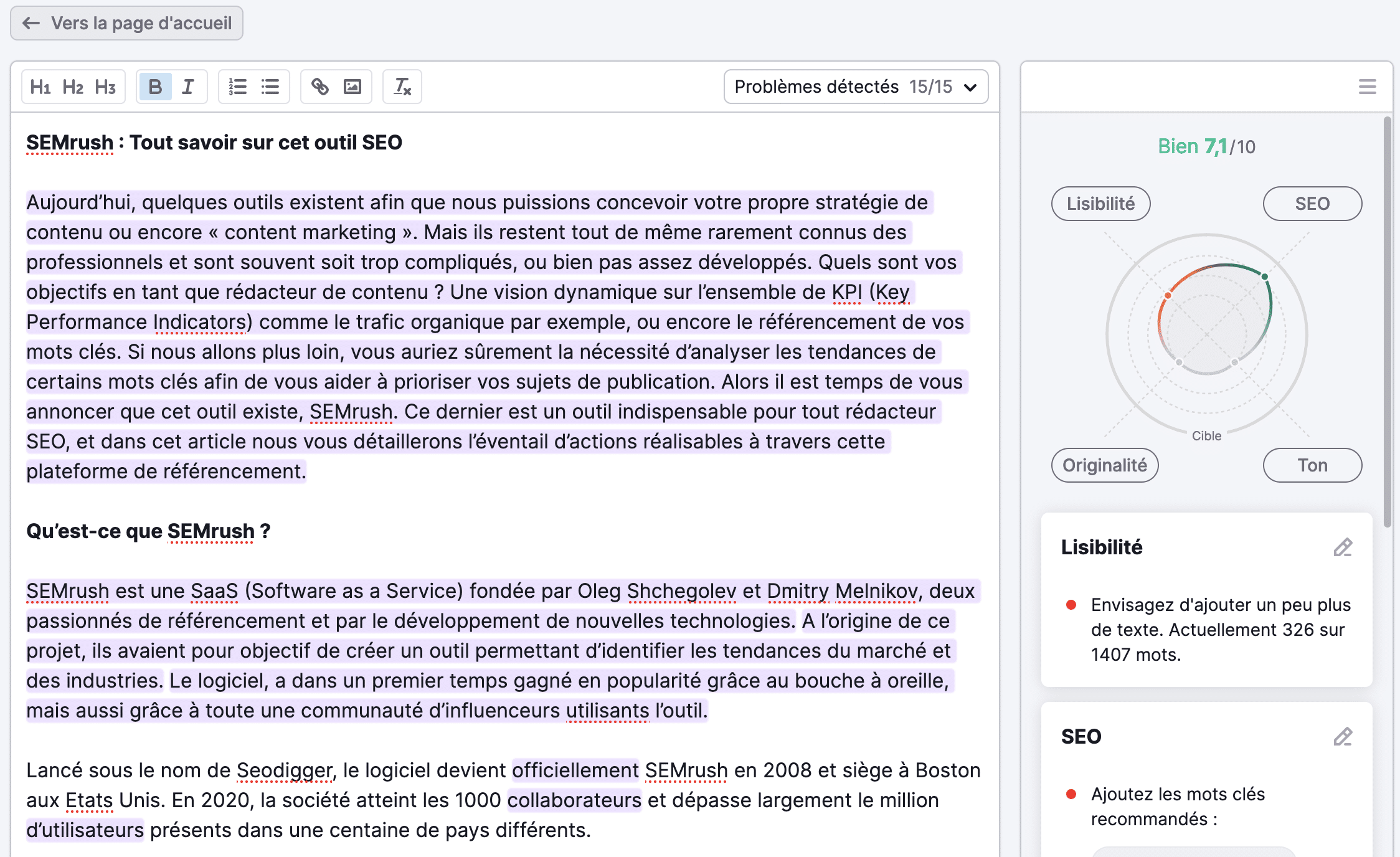Click the underlined acronym 'KPI'

click(847, 292)
